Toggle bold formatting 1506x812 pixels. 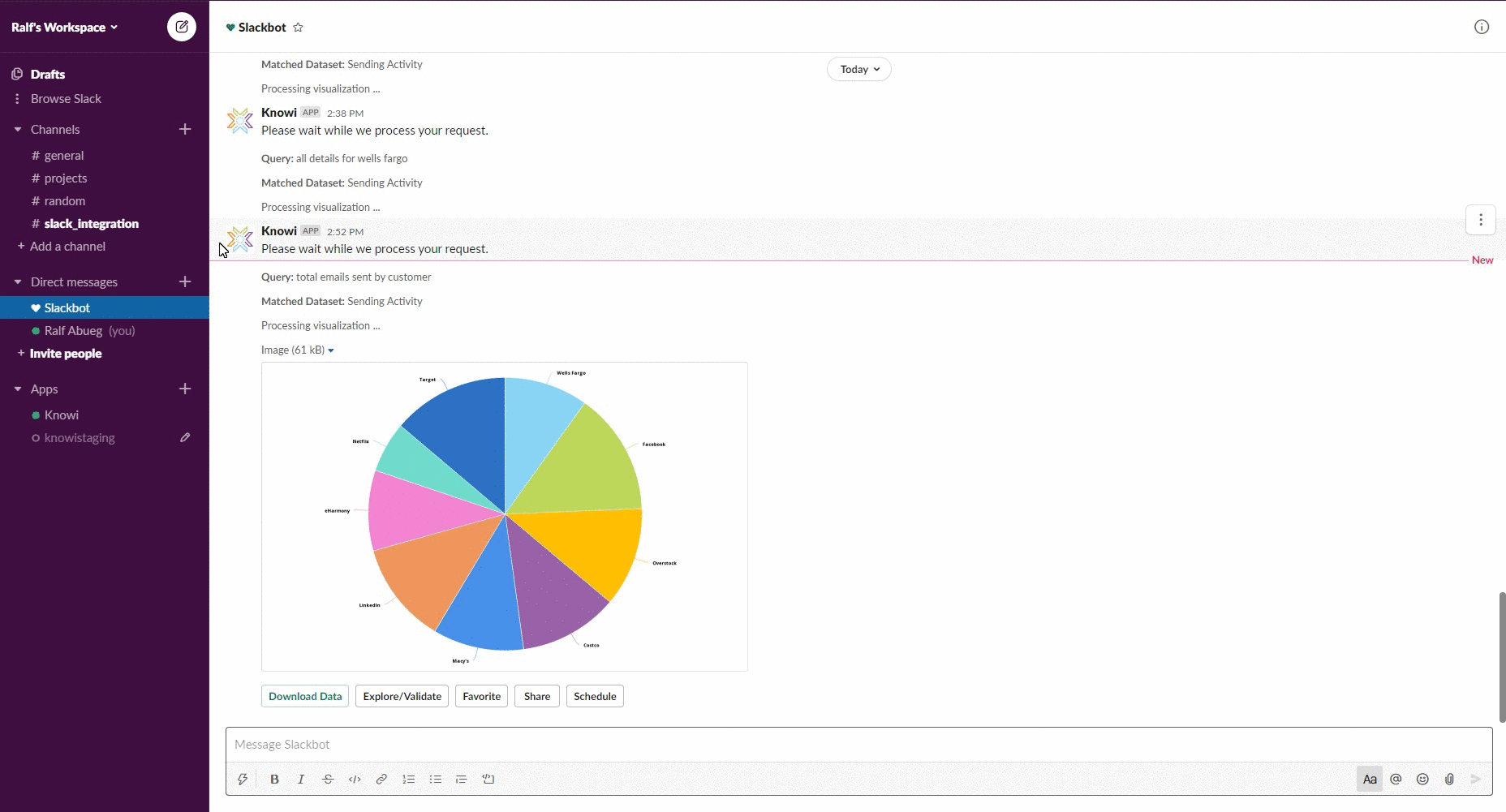pyautogui.click(x=274, y=779)
